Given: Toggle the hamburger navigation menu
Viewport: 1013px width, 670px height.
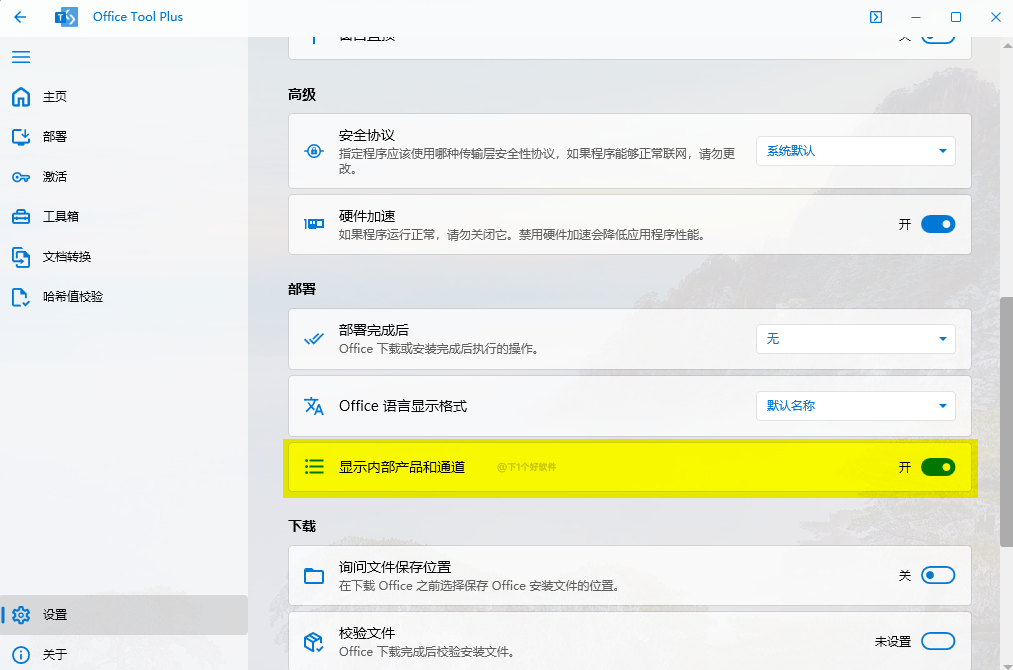Looking at the screenshot, I should click(21, 57).
